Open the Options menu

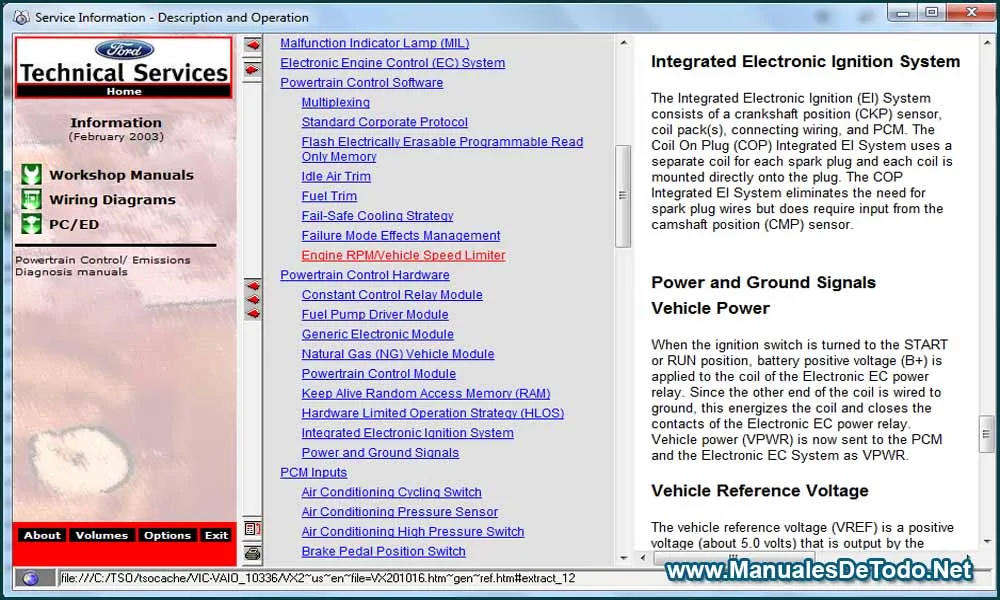point(167,535)
